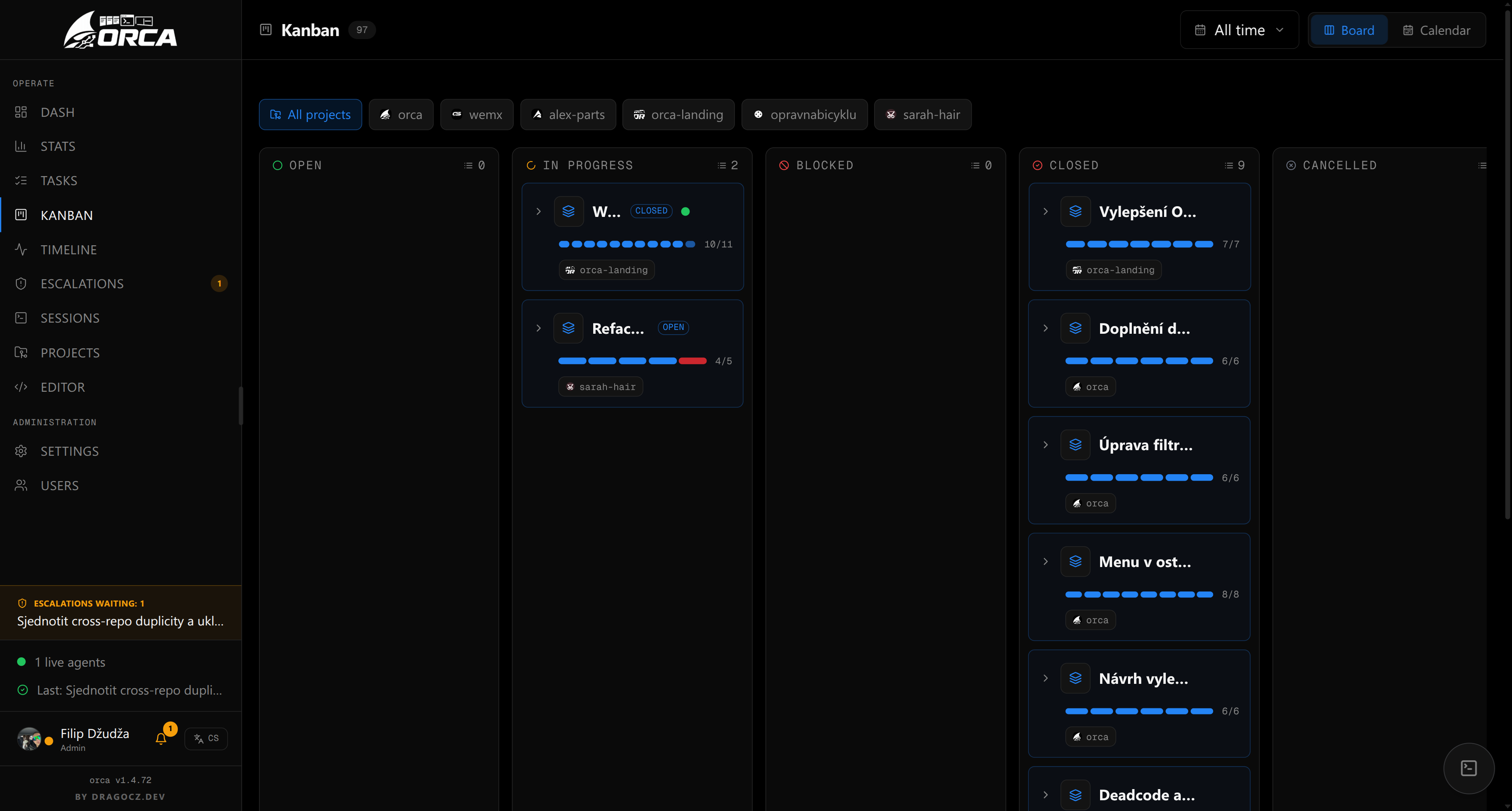The image size is (1512, 811).
Task: Click the PROJECTS folder icon in the sidebar
Action: (x=21, y=353)
